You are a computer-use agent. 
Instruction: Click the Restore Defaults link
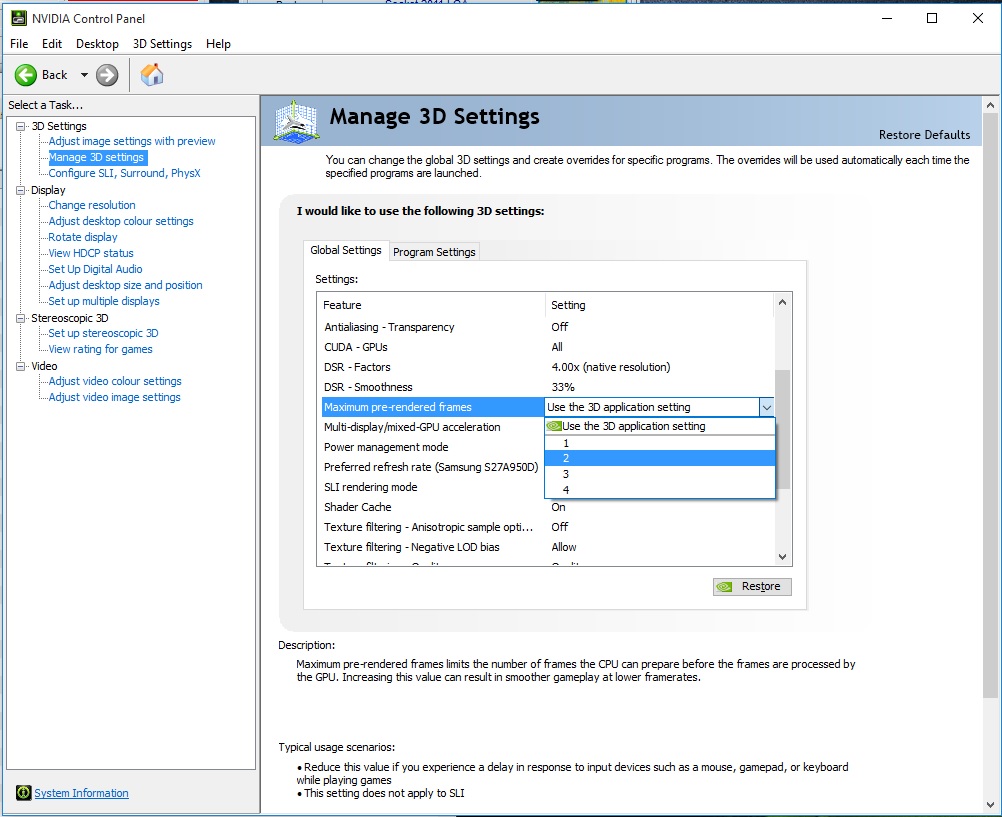coord(924,135)
